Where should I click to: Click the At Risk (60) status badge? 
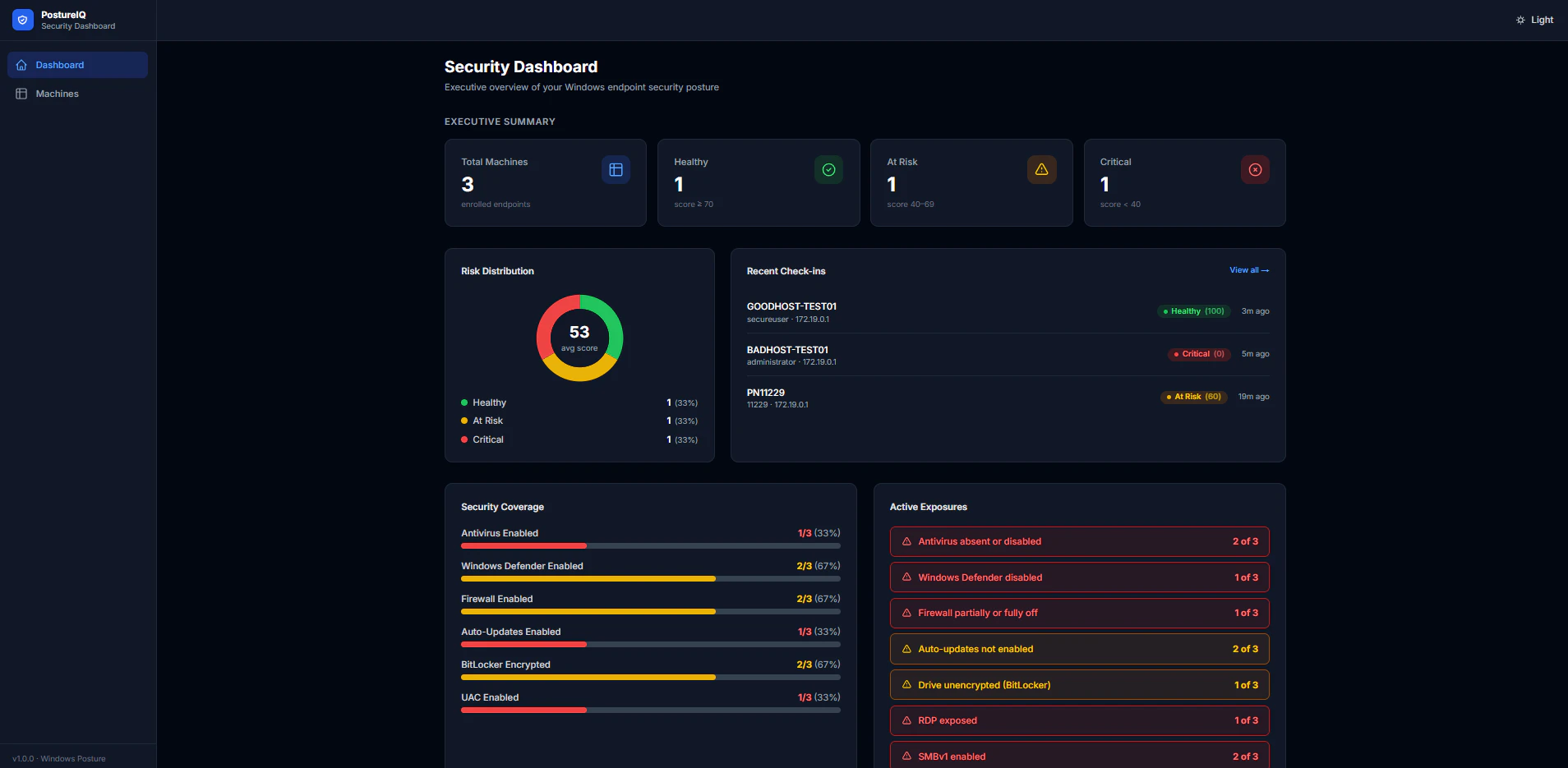point(1193,397)
